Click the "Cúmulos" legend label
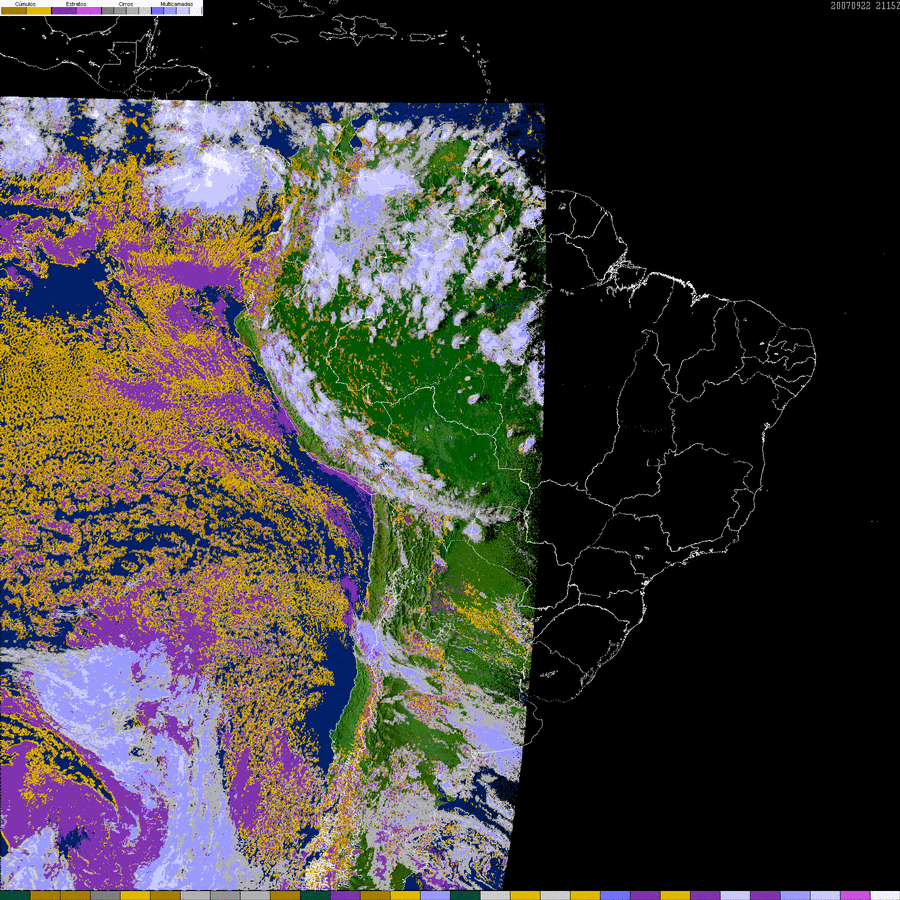900x900 pixels. 25,4
